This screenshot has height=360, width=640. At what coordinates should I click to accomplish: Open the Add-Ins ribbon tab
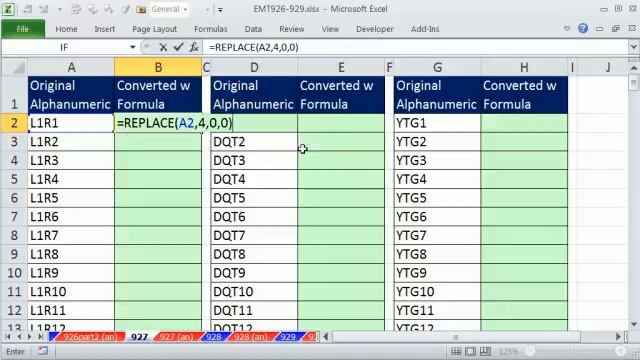[x=425, y=29]
